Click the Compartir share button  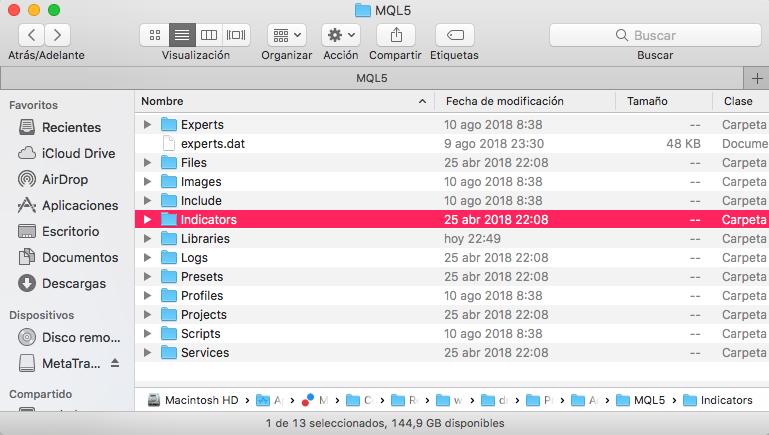point(396,35)
